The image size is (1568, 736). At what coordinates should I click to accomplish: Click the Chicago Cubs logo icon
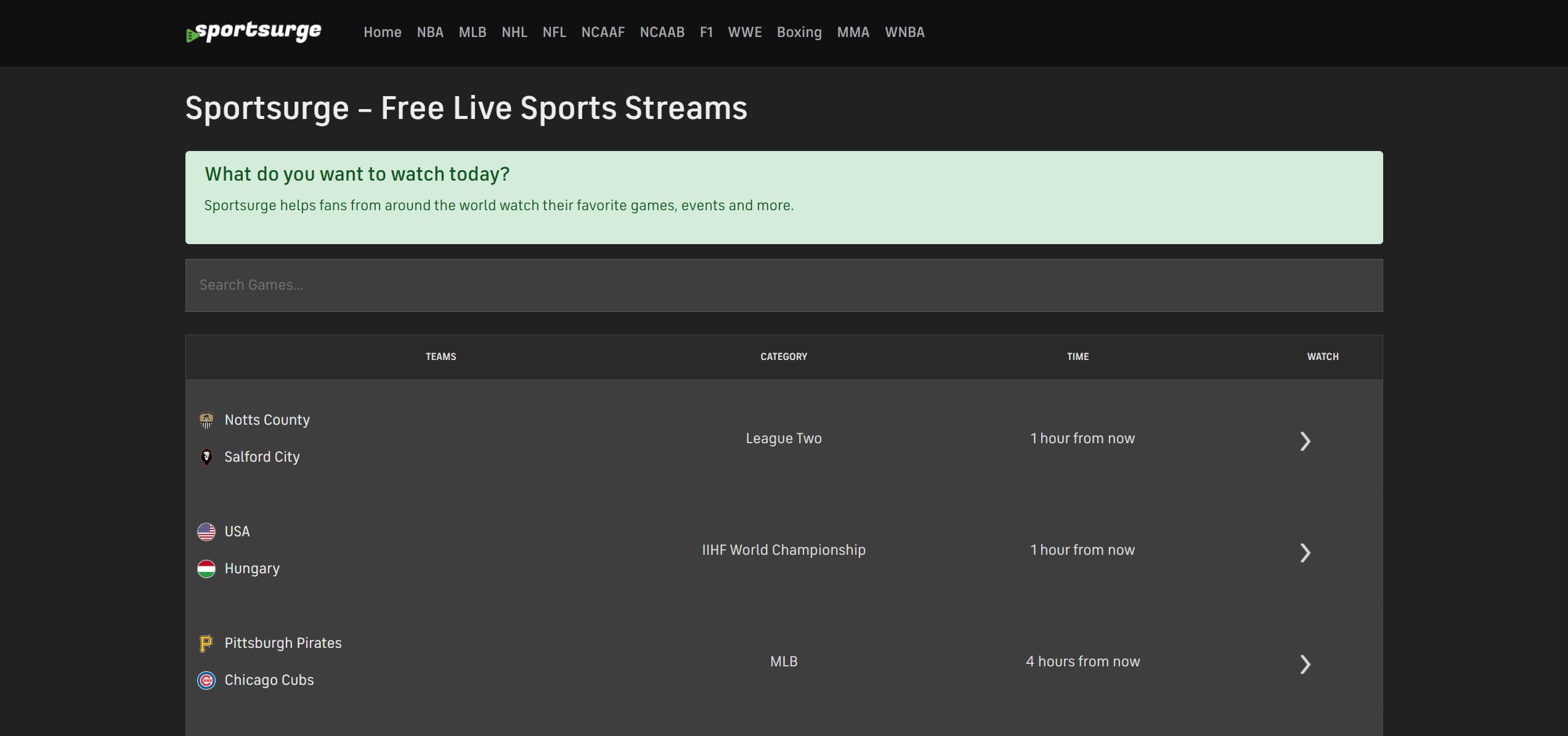[x=206, y=680]
